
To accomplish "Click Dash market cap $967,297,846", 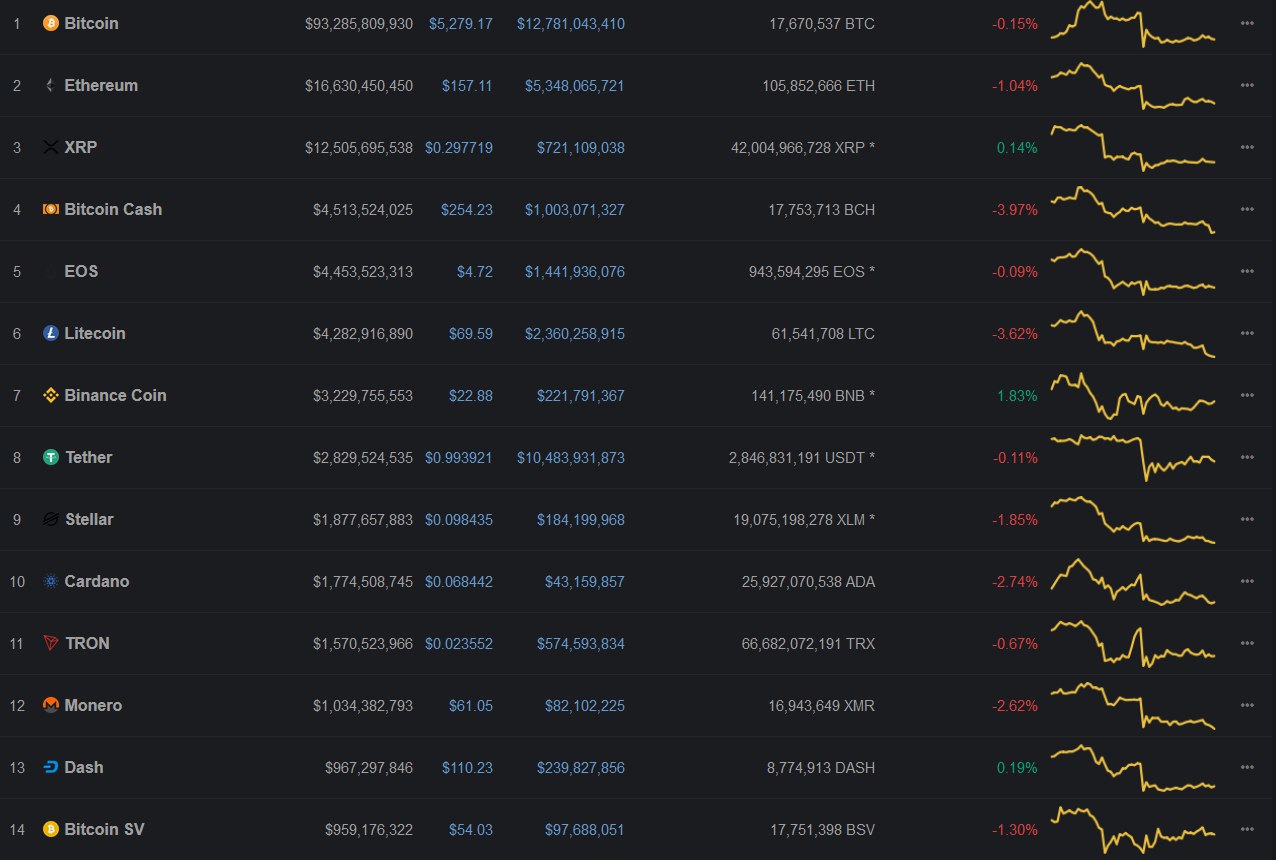I will [x=369, y=767].
